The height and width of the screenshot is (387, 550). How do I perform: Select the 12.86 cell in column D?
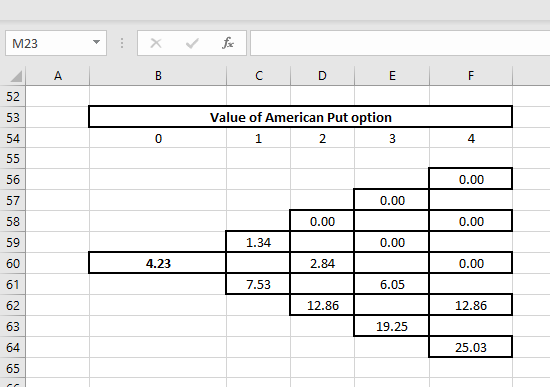click(x=322, y=305)
